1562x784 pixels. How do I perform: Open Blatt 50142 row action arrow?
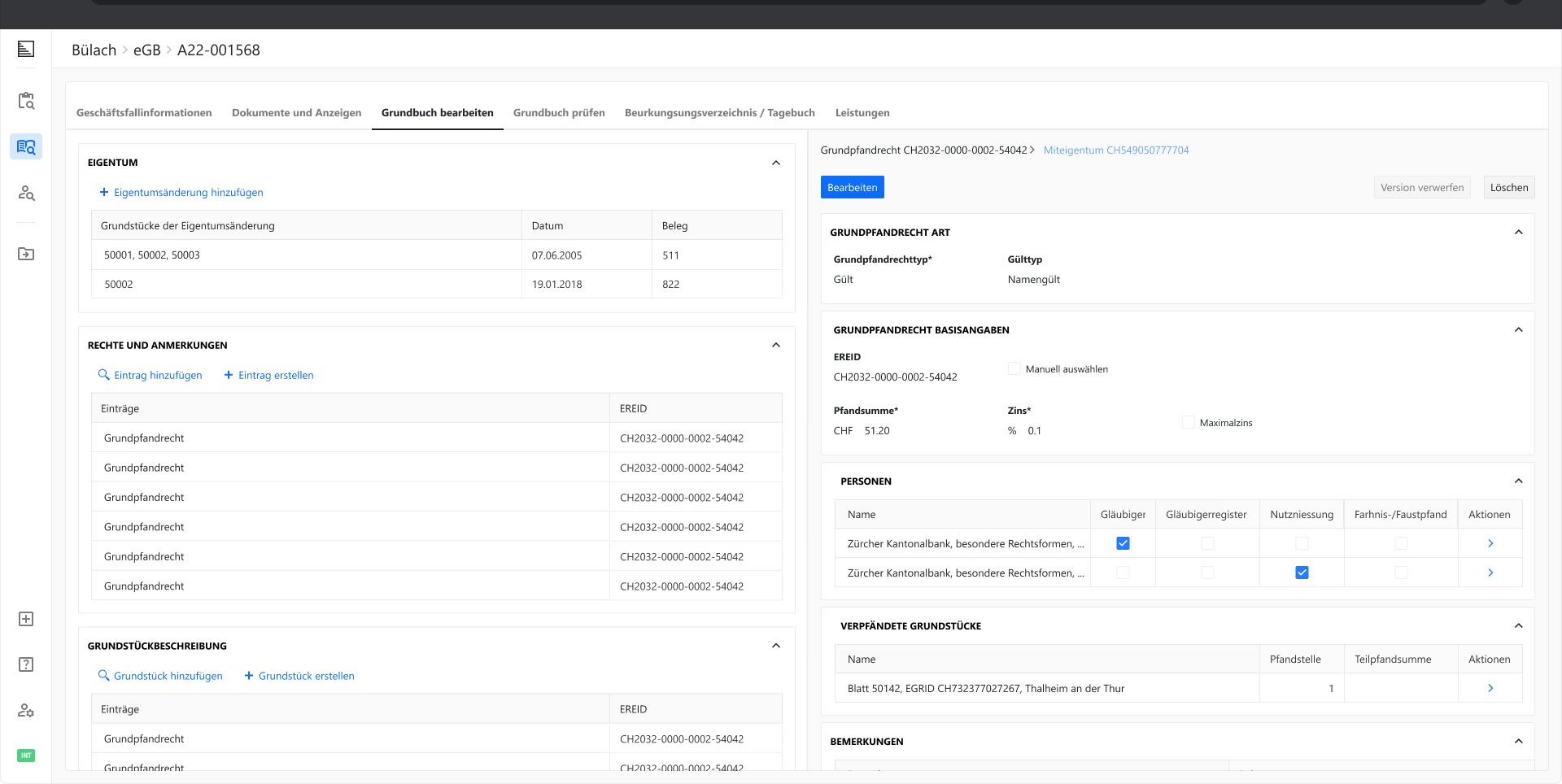(1490, 688)
